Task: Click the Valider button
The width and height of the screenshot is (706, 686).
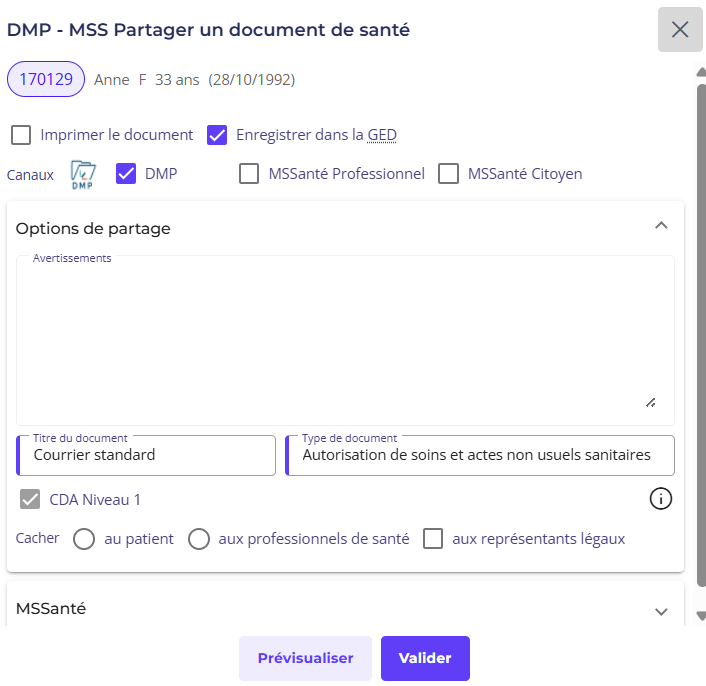Action: click(425, 658)
